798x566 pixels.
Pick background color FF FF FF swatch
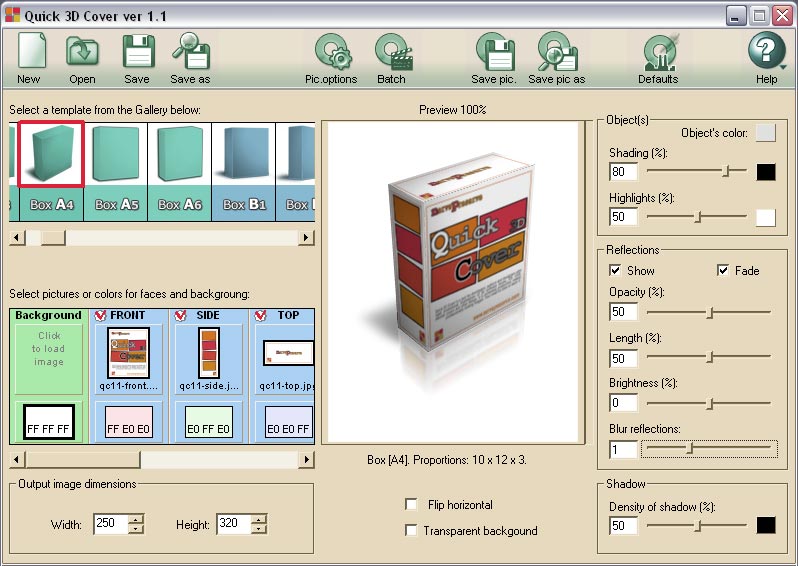(48, 422)
